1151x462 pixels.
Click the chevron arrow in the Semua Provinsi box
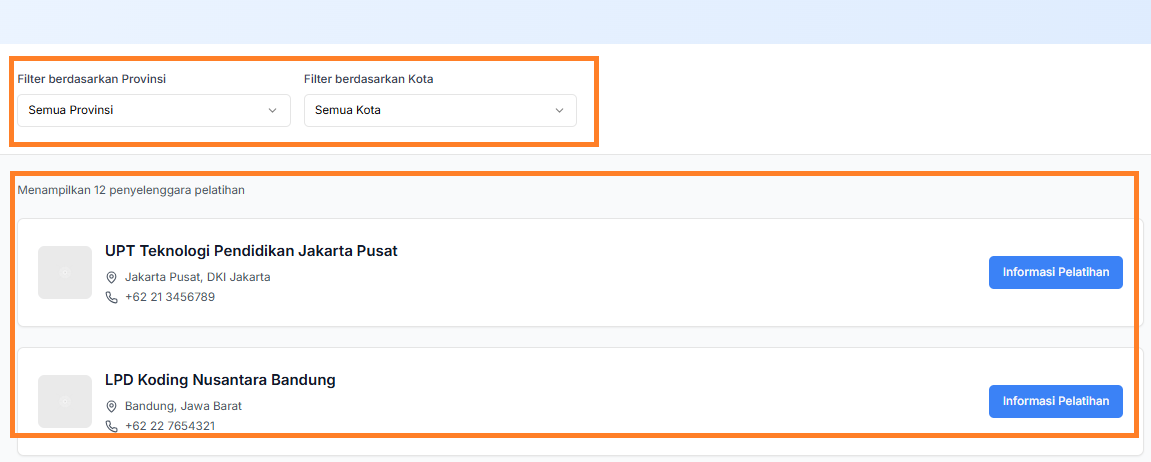point(272,111)
